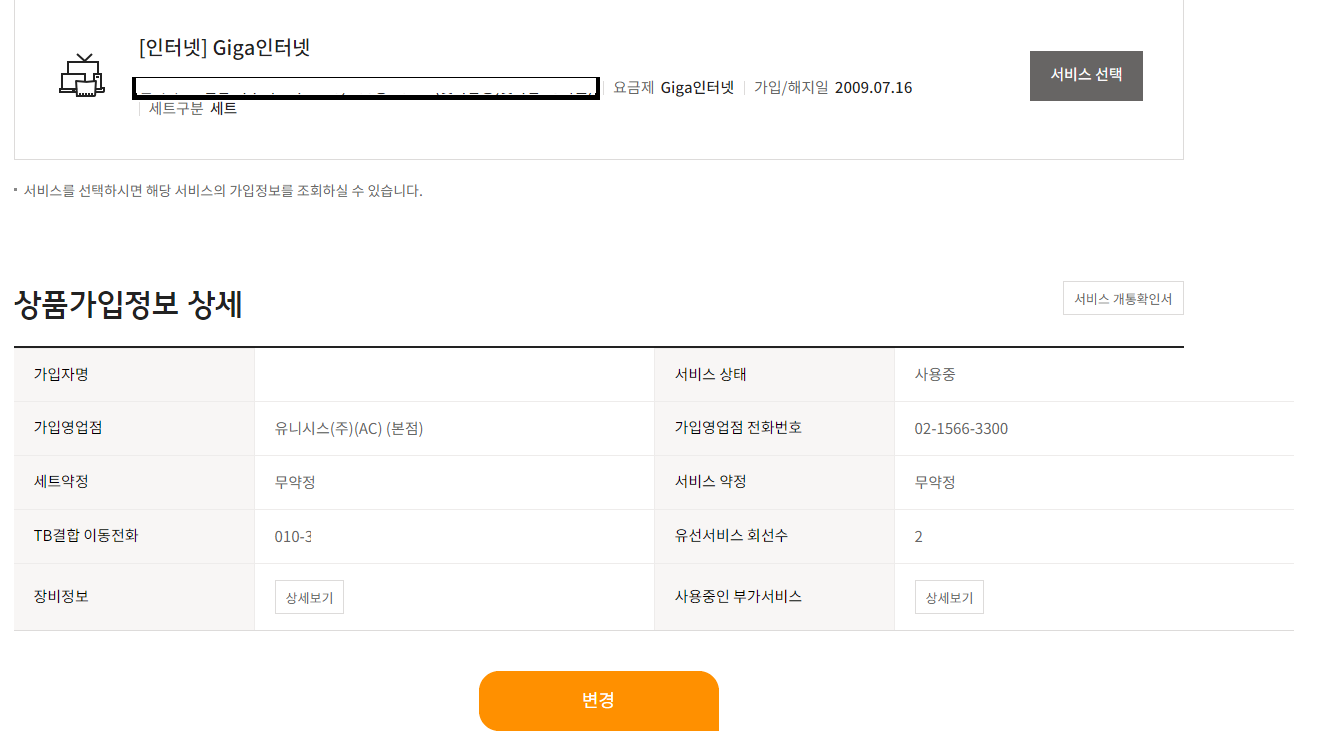The width and height of the screenshot is (1329, 745).
Task: Click the 요금제 Giga인터넷 text
Action: 673,87
